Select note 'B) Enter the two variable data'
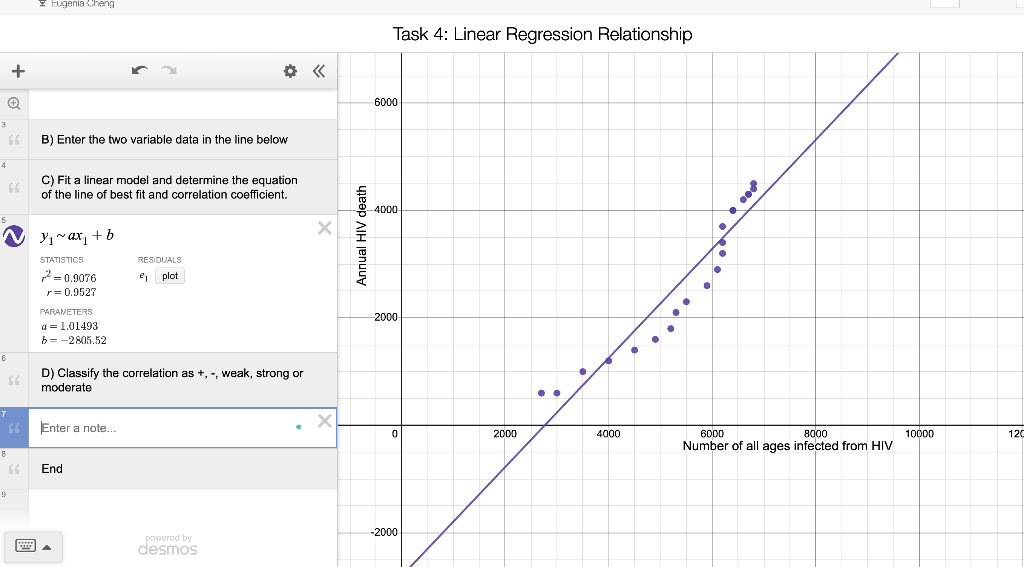 (x=165, y=140)
